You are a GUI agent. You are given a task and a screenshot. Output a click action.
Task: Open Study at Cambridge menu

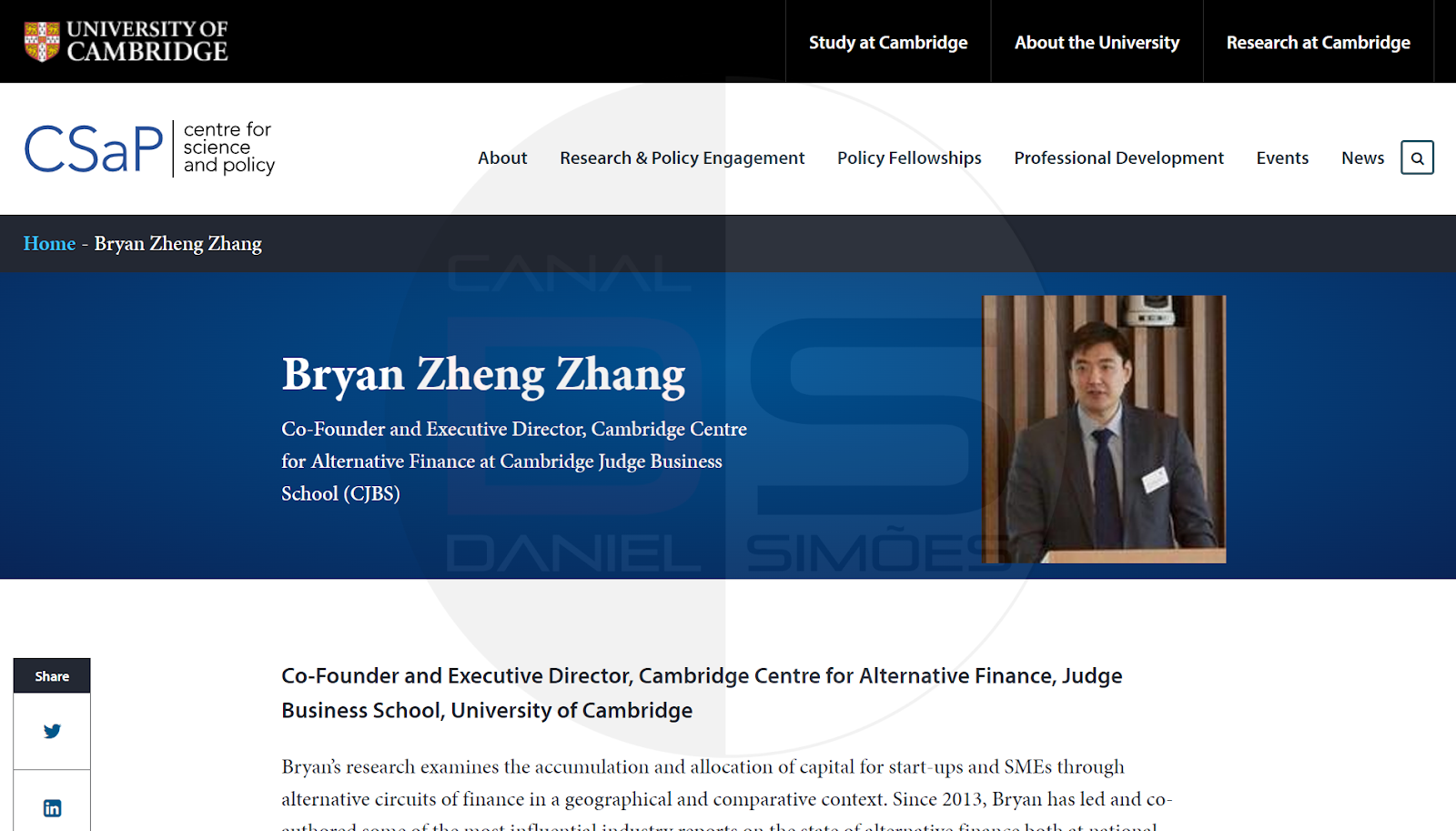(888, 42)
